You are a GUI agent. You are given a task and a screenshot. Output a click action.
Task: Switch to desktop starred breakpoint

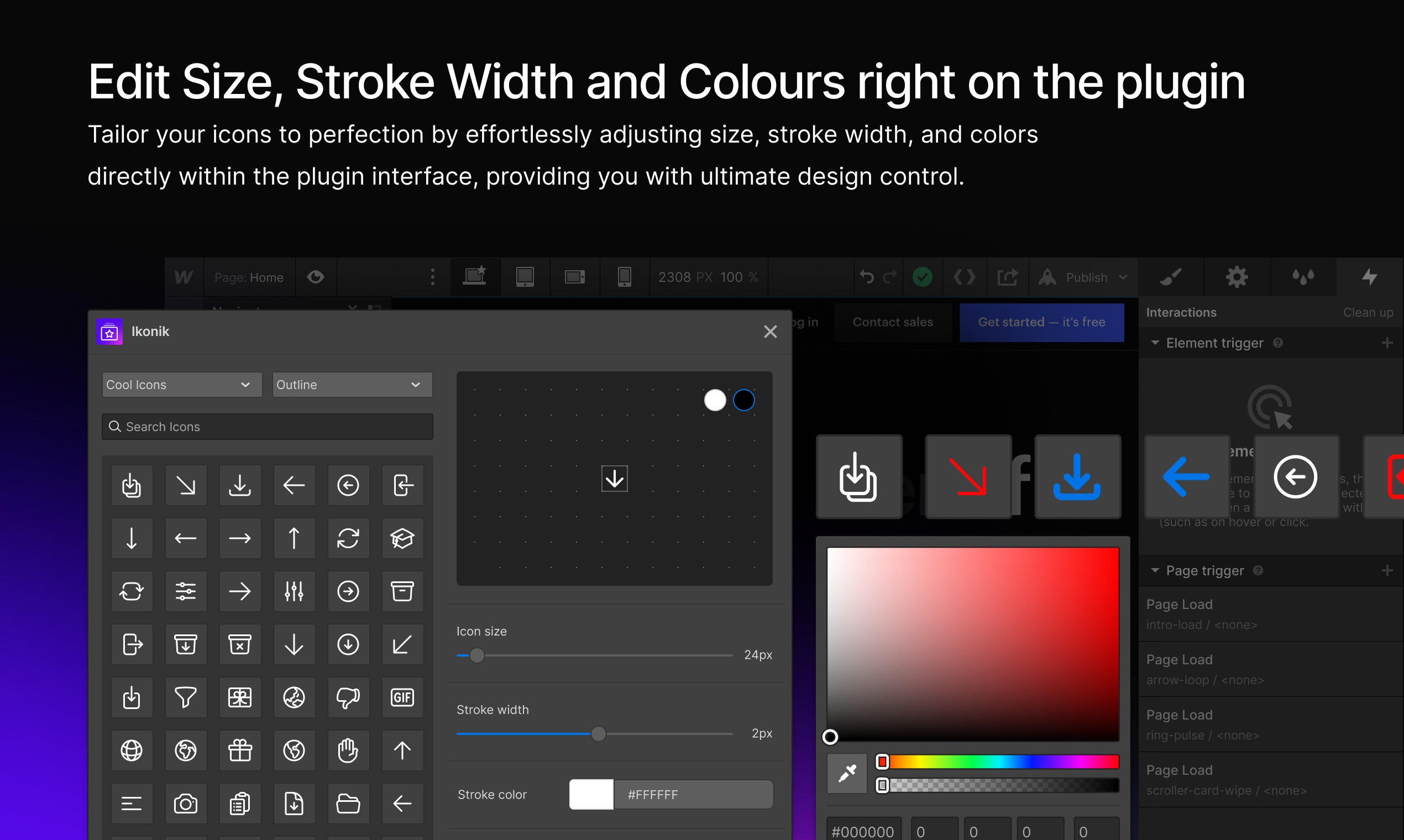pos(475,277)
